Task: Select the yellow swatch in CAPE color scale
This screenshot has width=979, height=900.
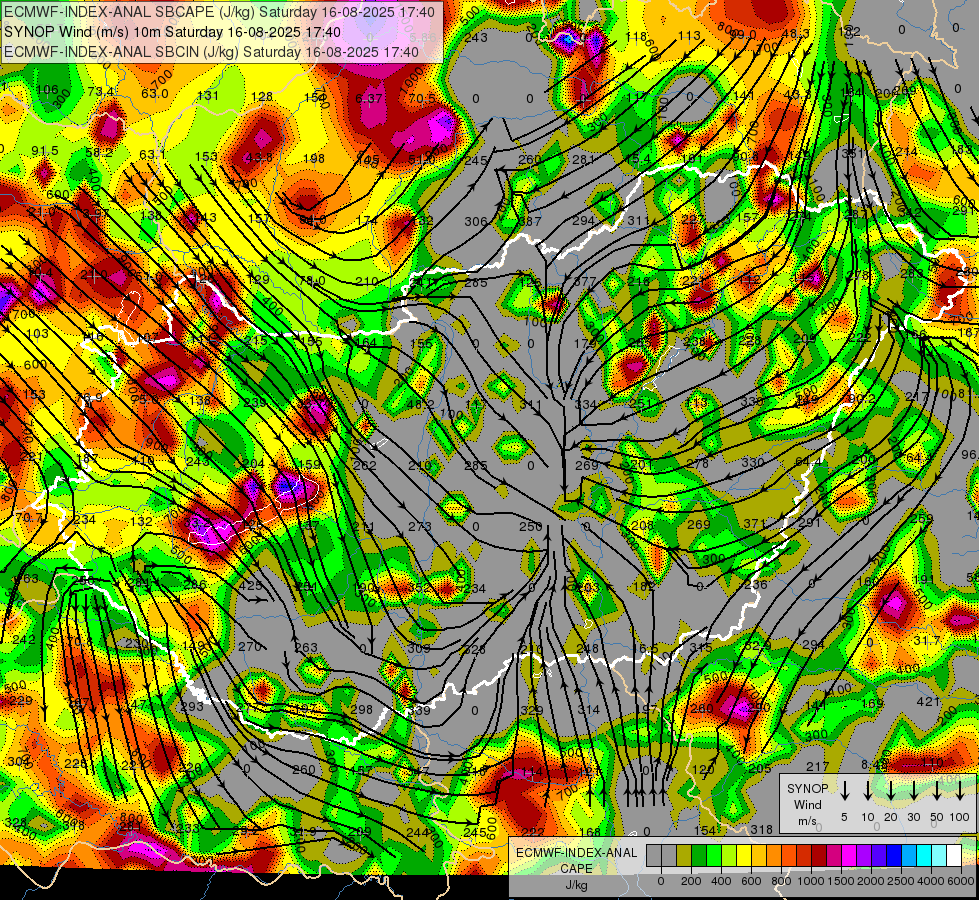Action: [744, 855]
